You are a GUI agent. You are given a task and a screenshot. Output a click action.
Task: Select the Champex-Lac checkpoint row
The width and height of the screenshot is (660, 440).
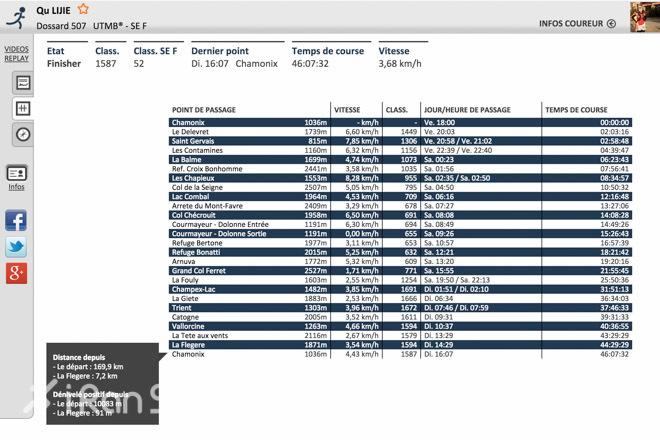400,289
